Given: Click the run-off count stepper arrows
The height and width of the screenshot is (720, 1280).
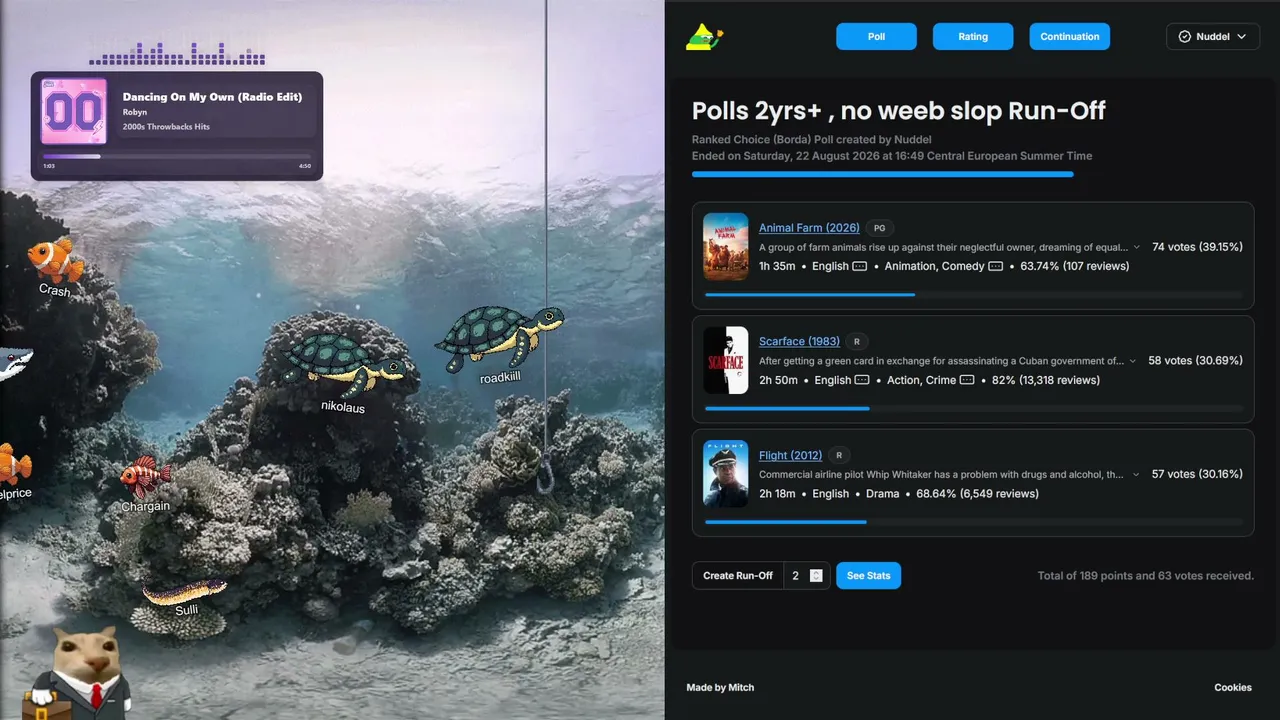Looking at the screenshot, I should point(817,576).
